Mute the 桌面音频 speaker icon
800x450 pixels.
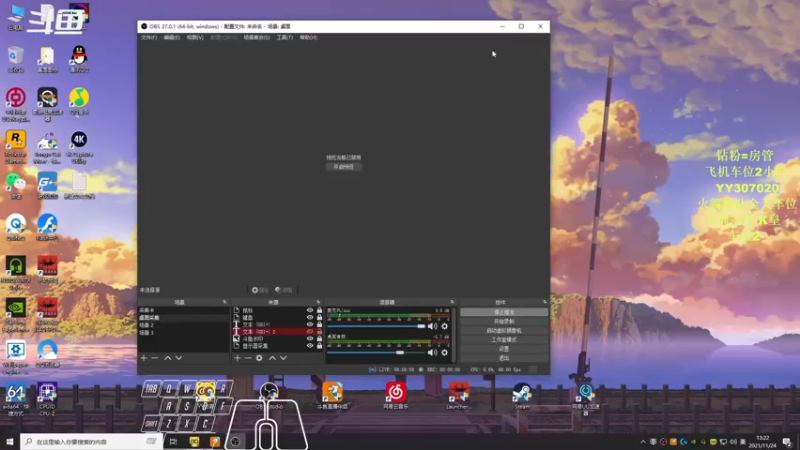(433, 353)
